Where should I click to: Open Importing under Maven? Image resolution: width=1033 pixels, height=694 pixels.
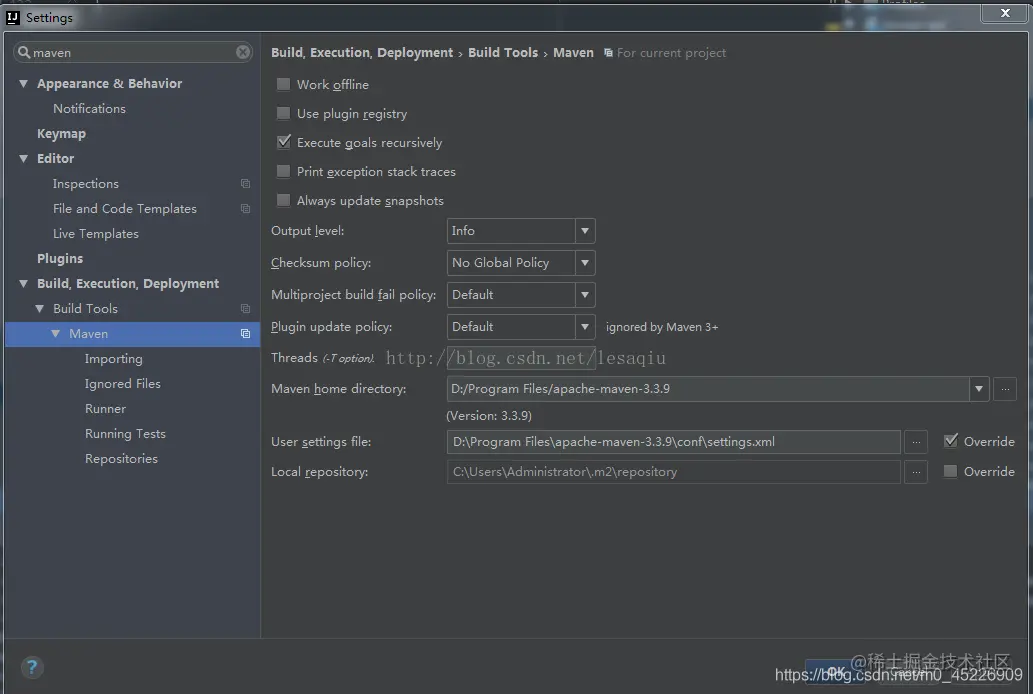113,359
